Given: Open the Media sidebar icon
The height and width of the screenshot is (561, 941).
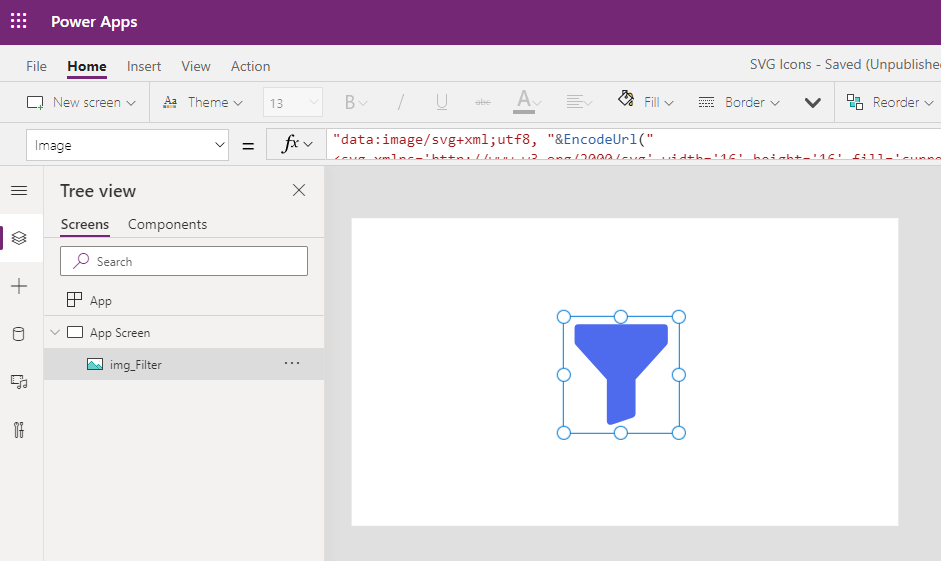Looking at the screenshot, I should pos(19,382).
